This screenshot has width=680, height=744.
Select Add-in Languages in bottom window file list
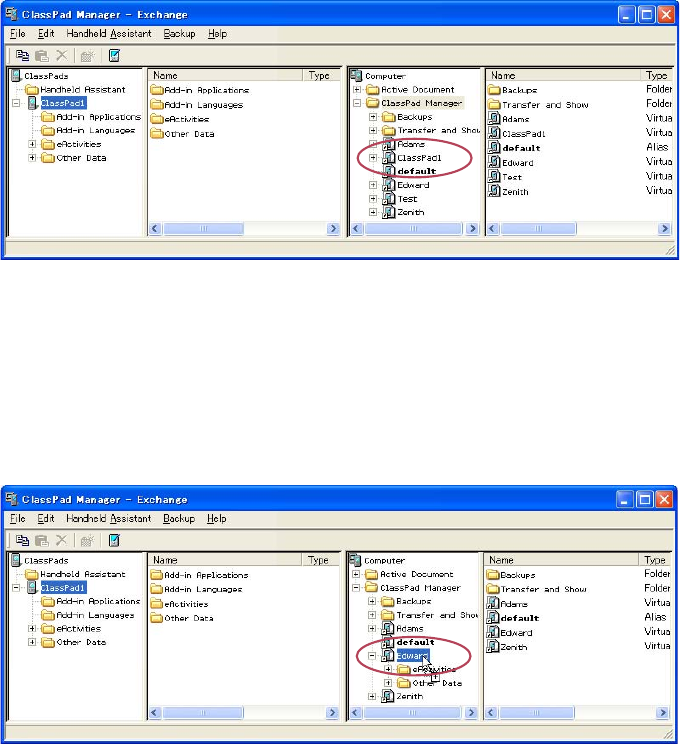[203, 589]
